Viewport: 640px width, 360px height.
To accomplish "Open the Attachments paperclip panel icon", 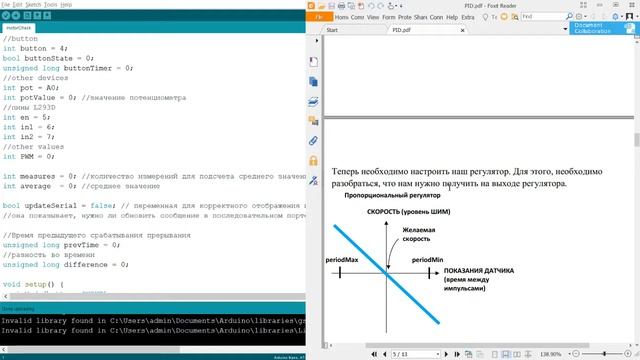I will 313,141.
